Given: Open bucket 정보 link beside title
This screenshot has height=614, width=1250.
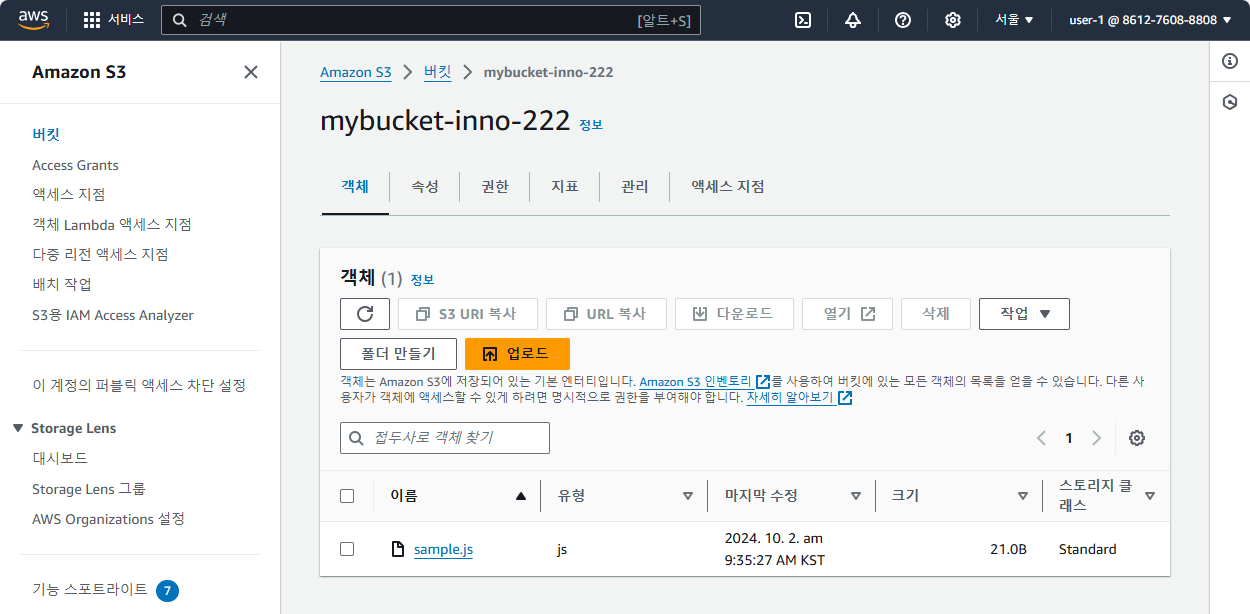Looking at the screenshot, I should (x=591, y=125).
